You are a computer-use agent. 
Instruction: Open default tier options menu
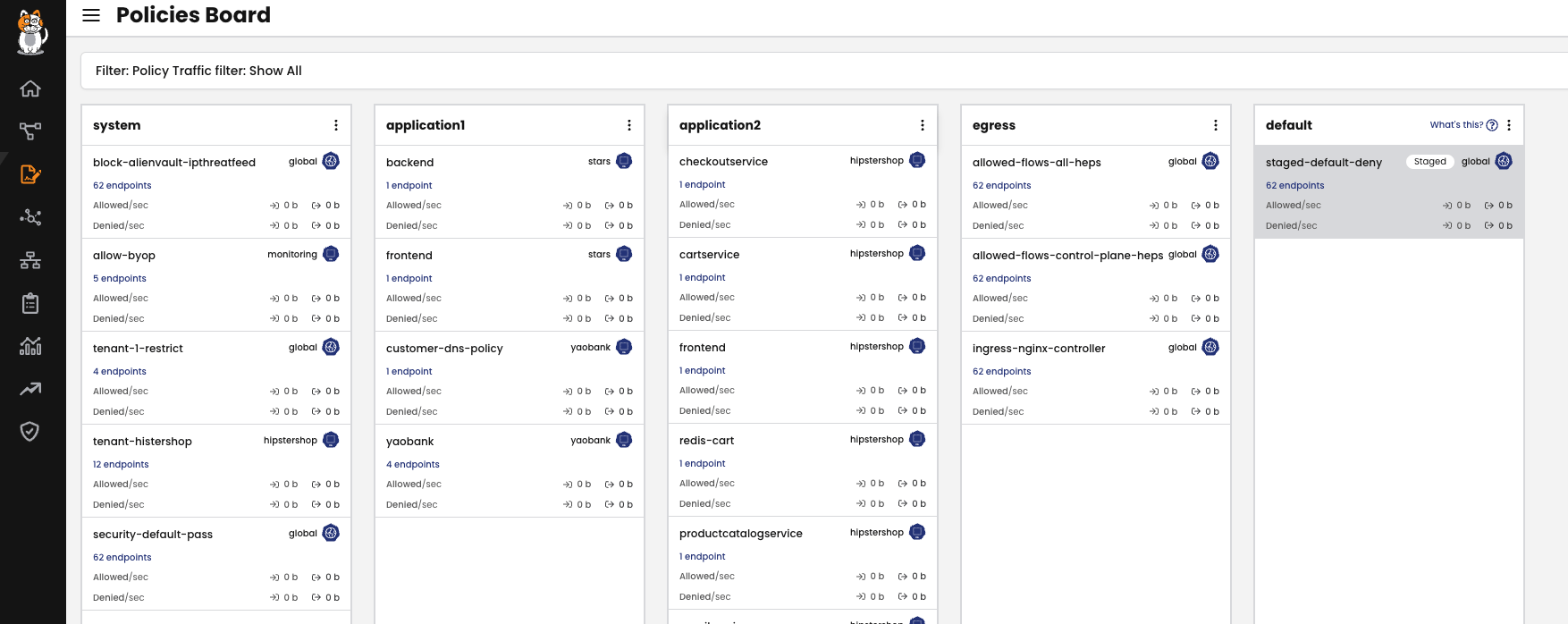1509,125
